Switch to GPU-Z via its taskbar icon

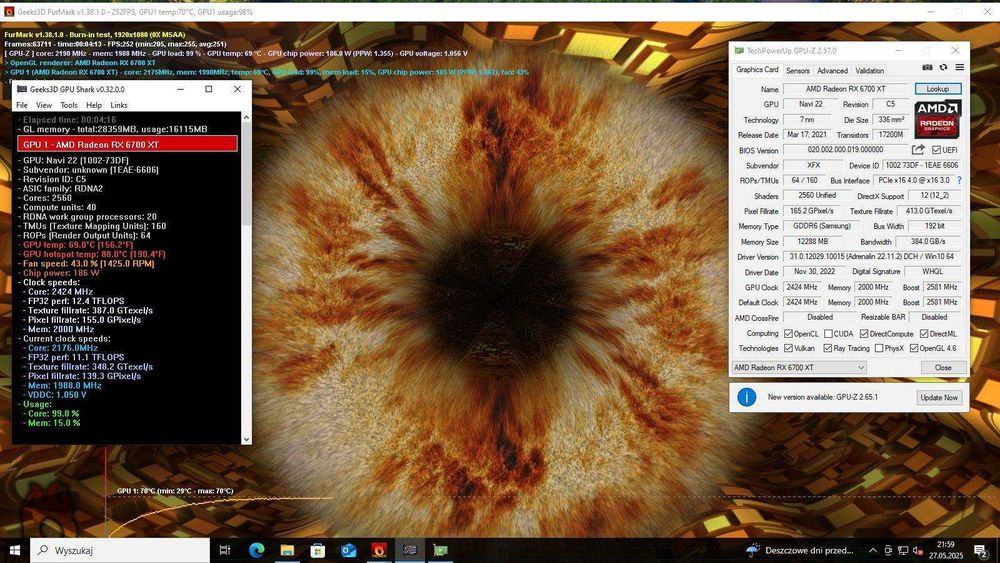tap(441, 550)
